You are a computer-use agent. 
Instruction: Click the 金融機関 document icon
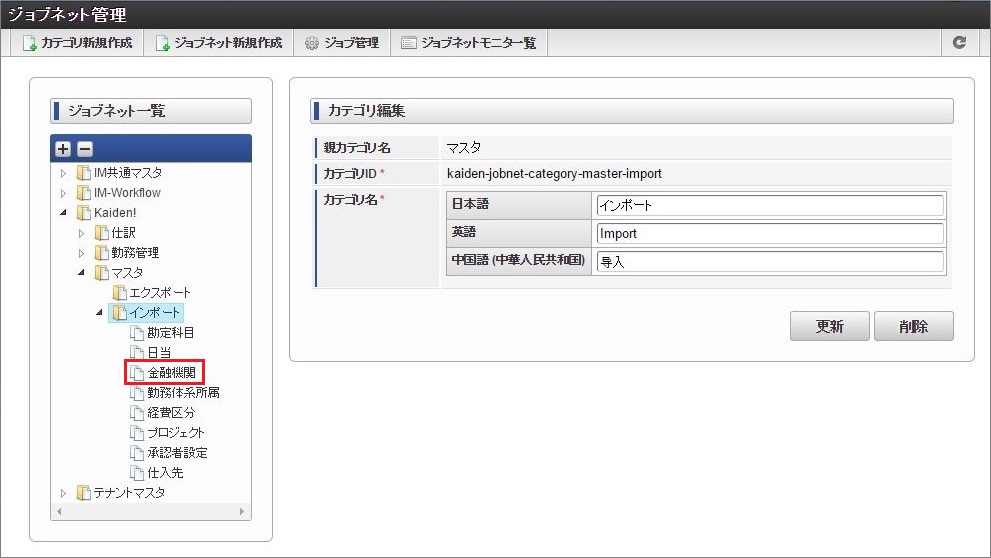pos(137,372)
